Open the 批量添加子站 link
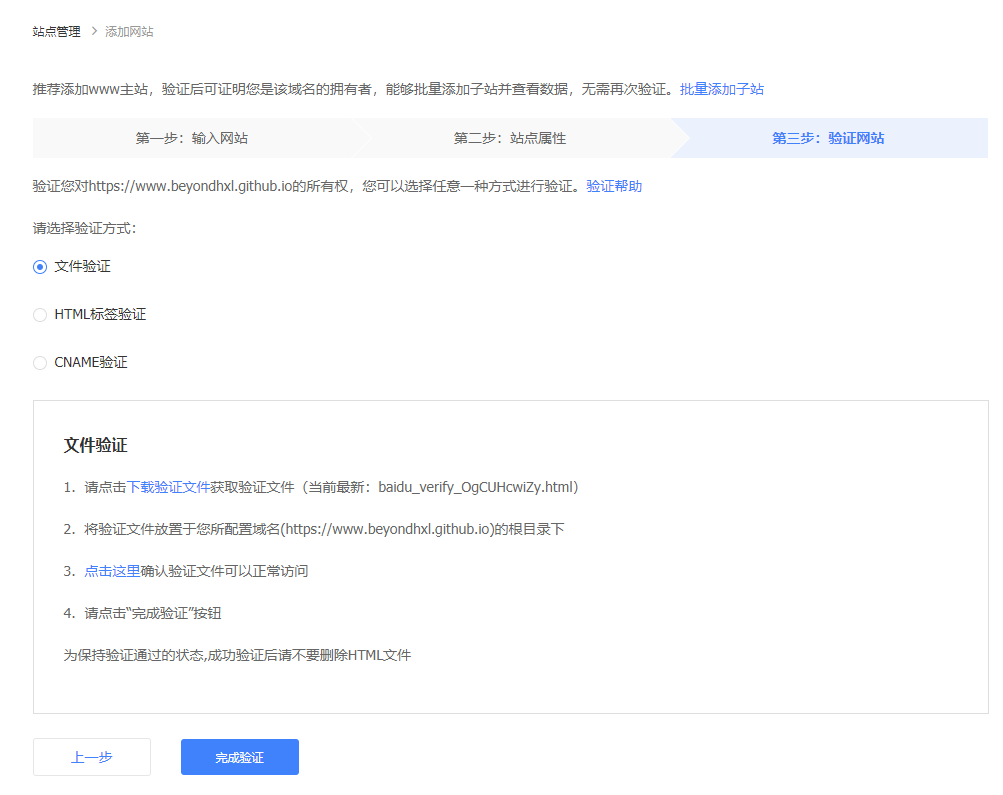This screenshot has height=795, width=1003. point(721,89)
